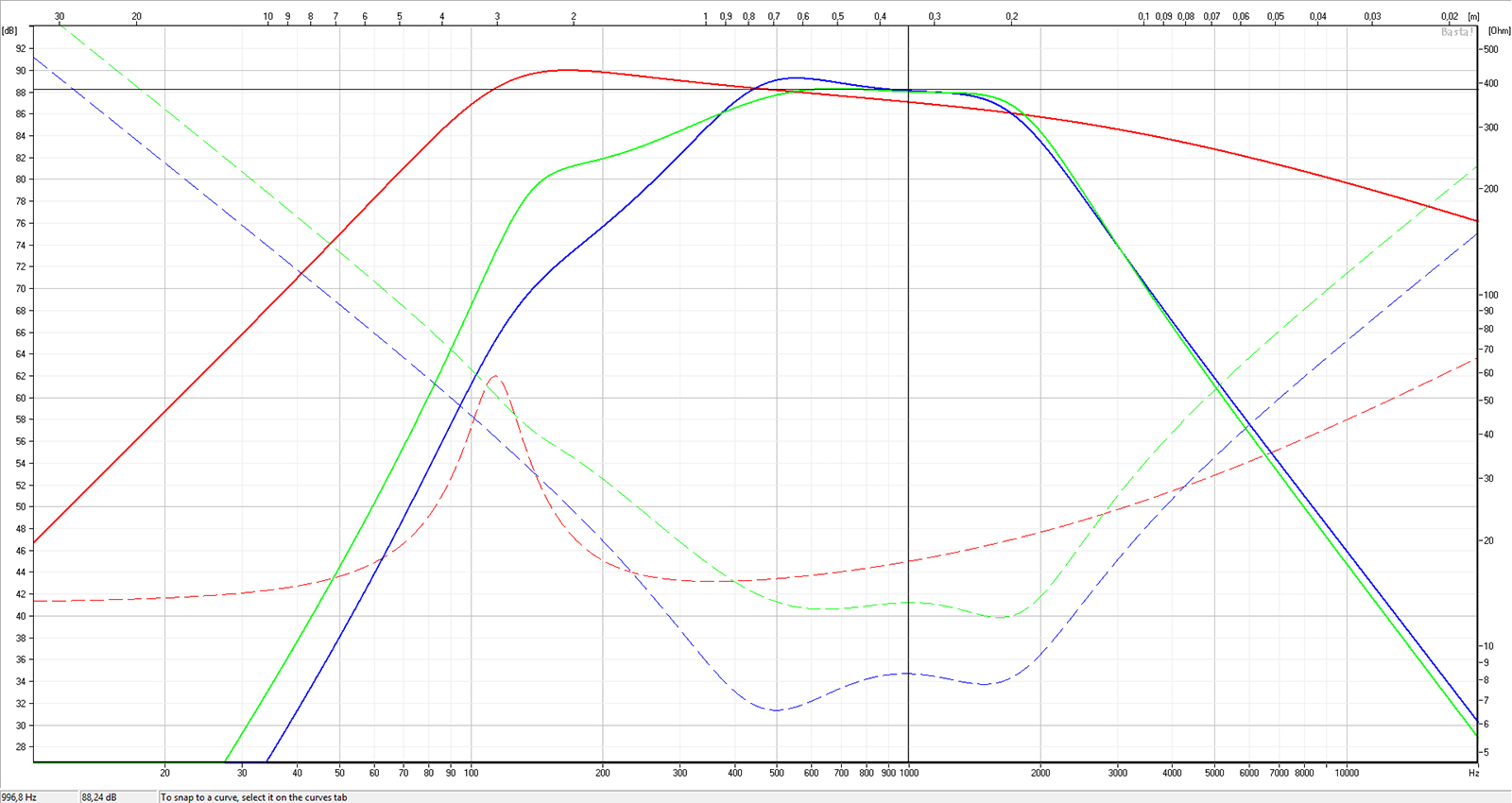Image resolution: width=1512 pixels, height=803 pixels.
Task: Click the 92 label on the dB axis
Action: (21, 48)
